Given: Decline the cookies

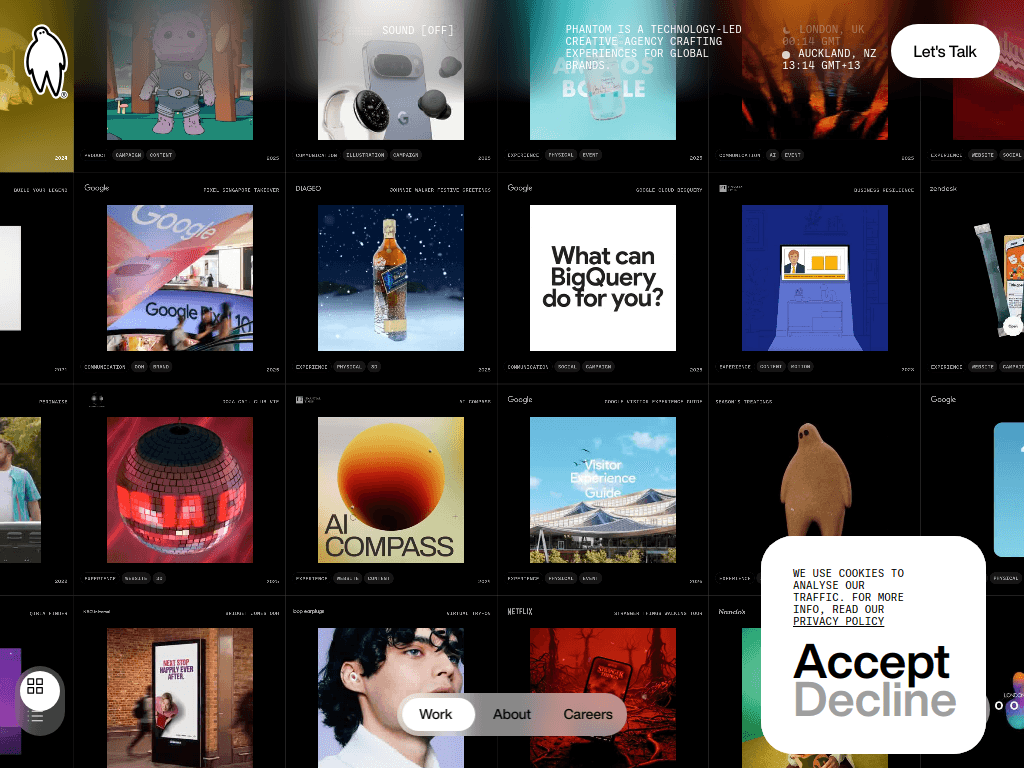Looking at the screenshot, I should click(x=874, y=700).
